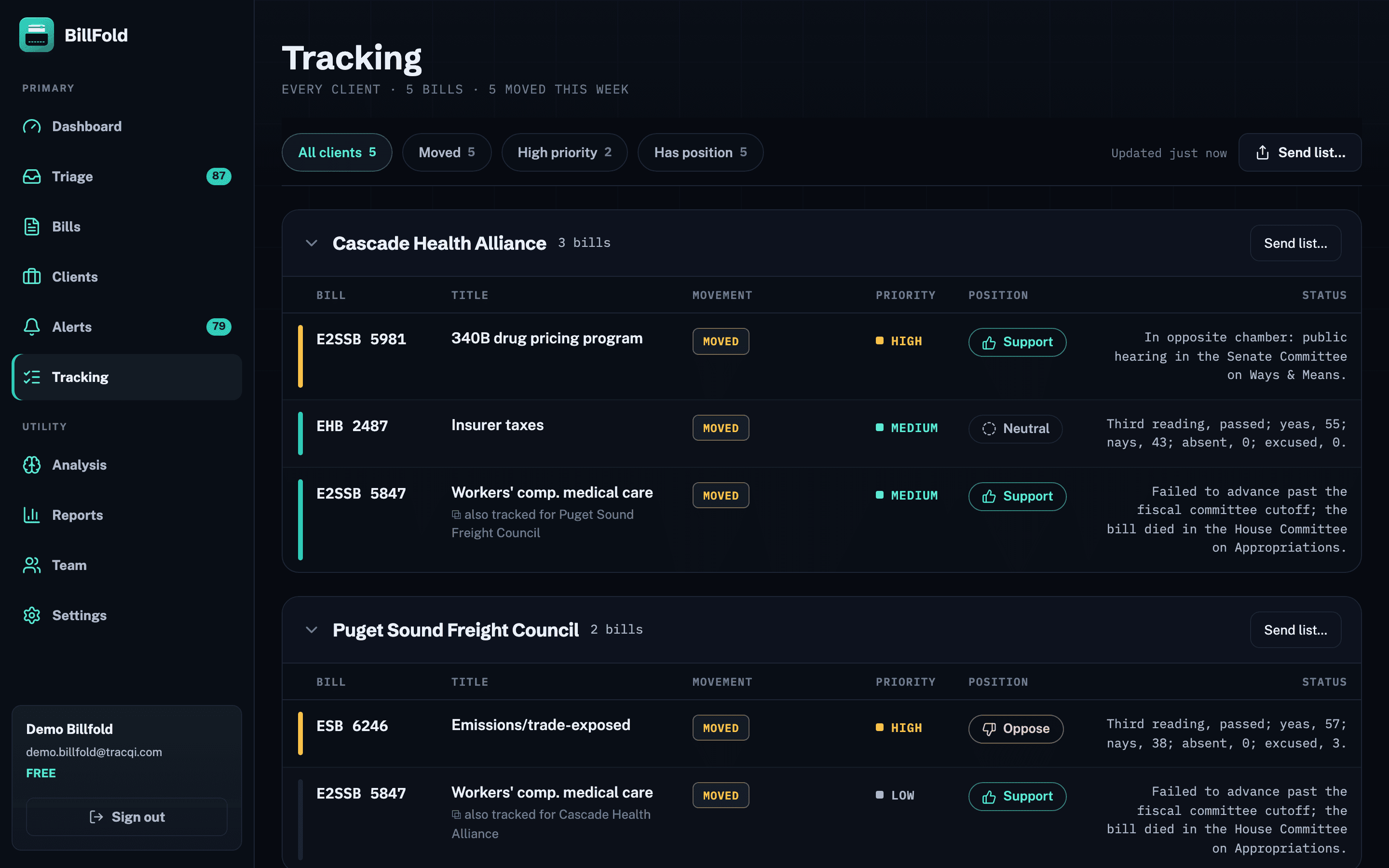Click the Settings gear icon

tap(31, 615)
